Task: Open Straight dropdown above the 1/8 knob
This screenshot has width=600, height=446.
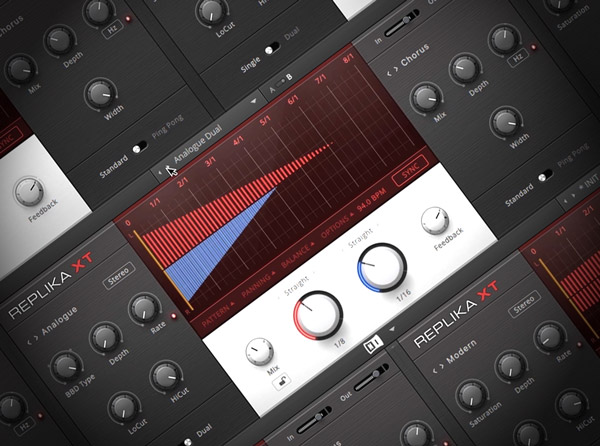Action: (296, 286)
